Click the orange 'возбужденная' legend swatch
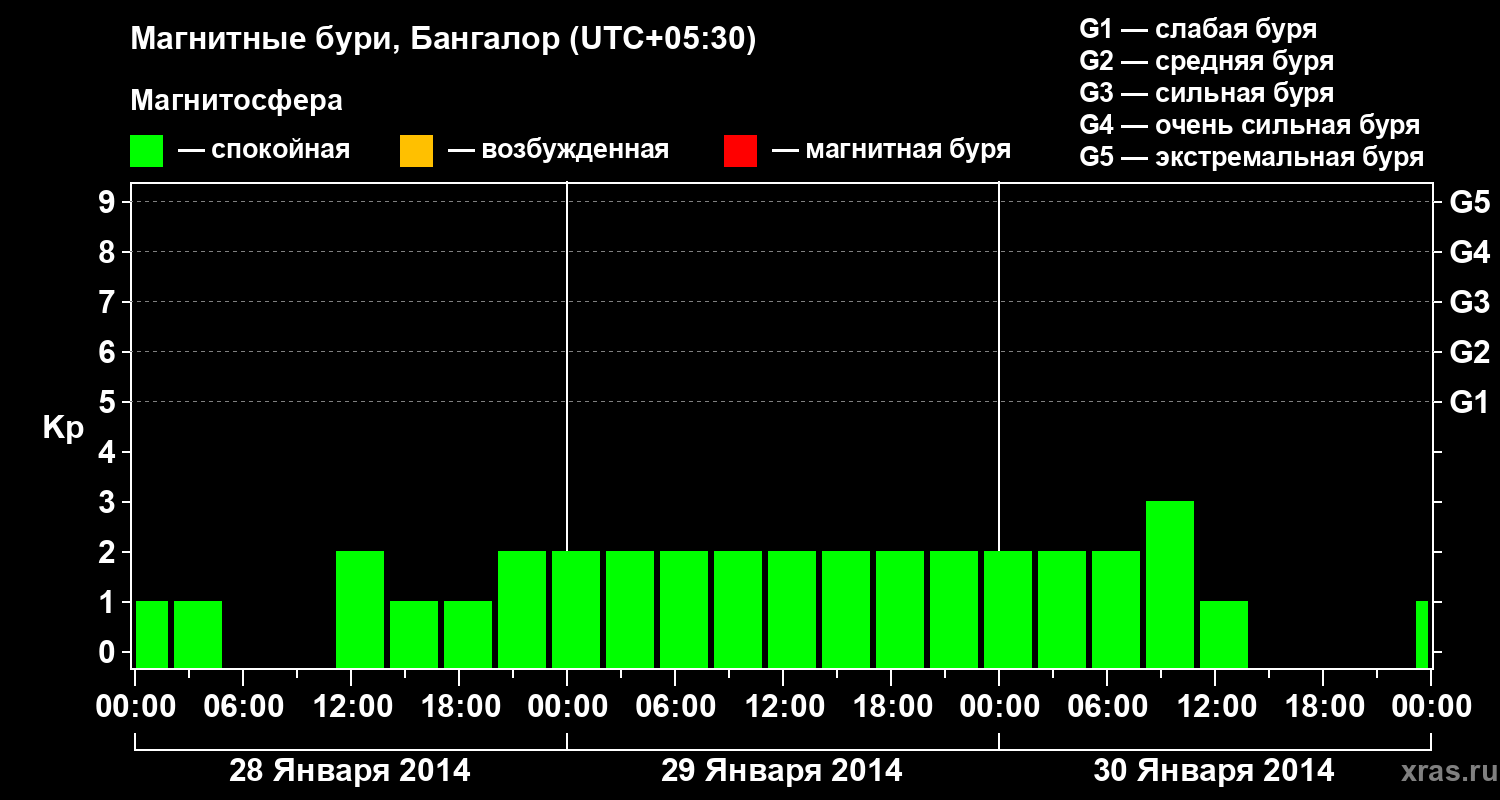The image size is (1500, 800). click(x=416, y=151)
